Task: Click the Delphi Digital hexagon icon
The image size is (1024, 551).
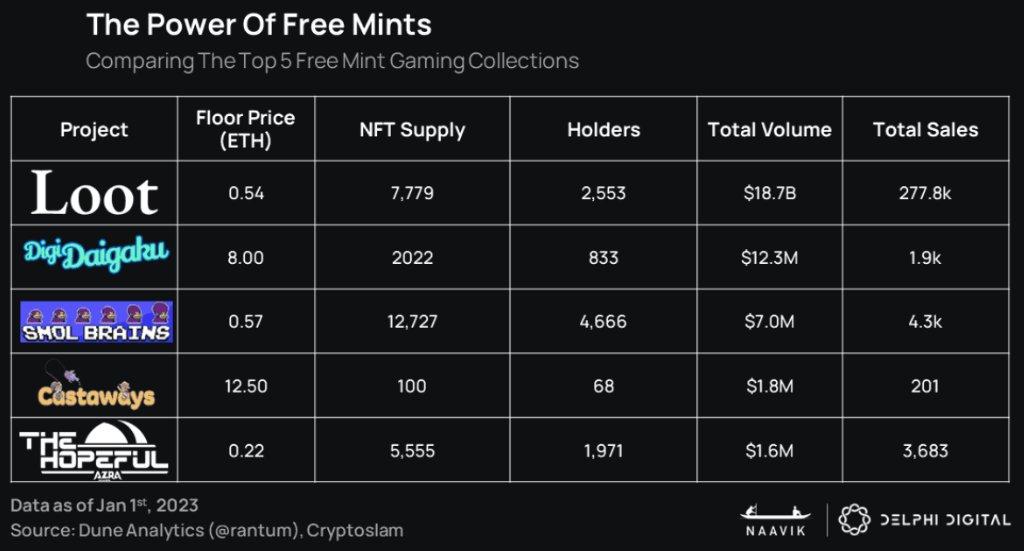Action: 853,520
